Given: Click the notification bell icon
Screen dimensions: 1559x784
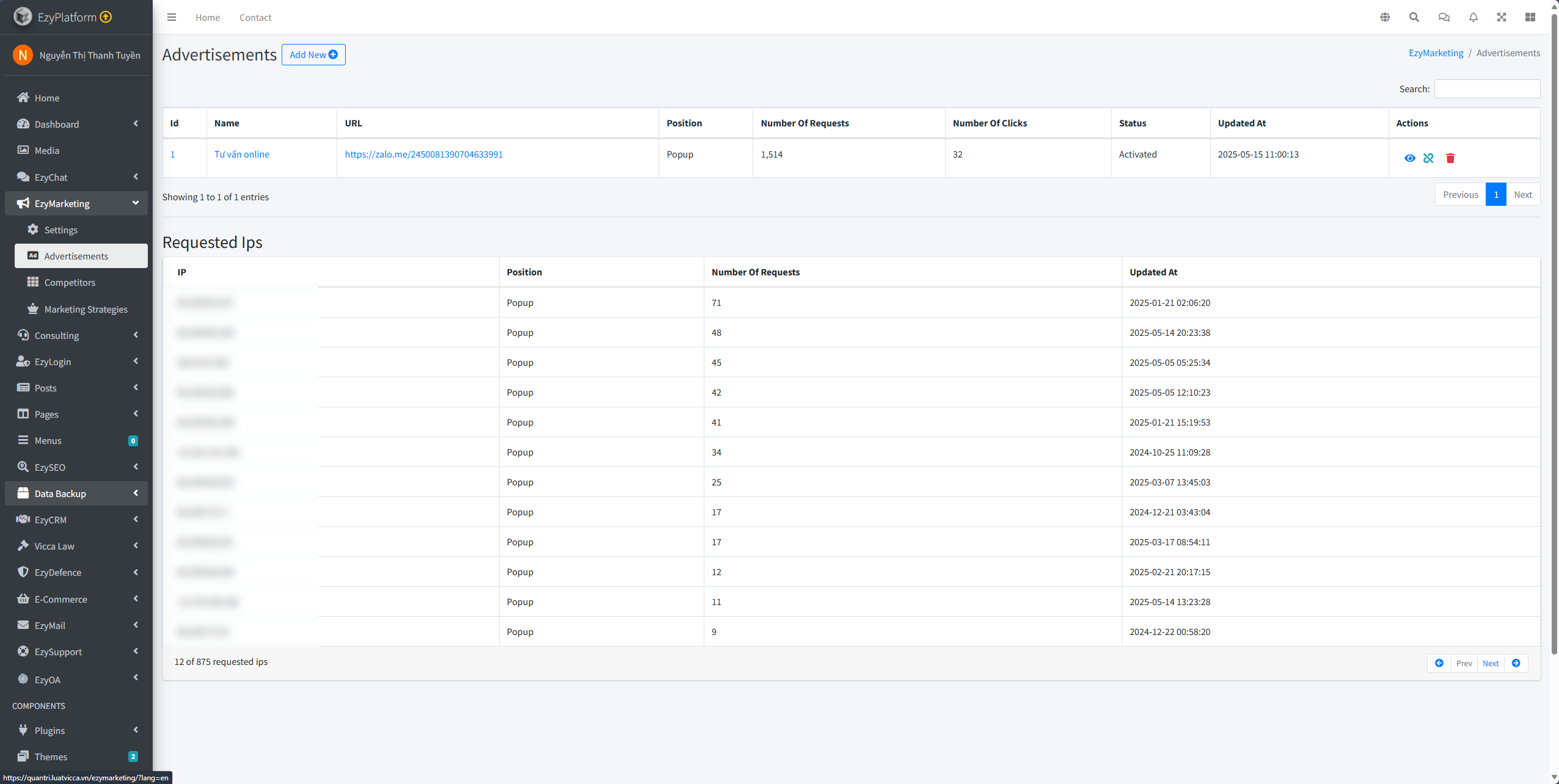Looking at the screenshot, I should tap(1473, 17).
